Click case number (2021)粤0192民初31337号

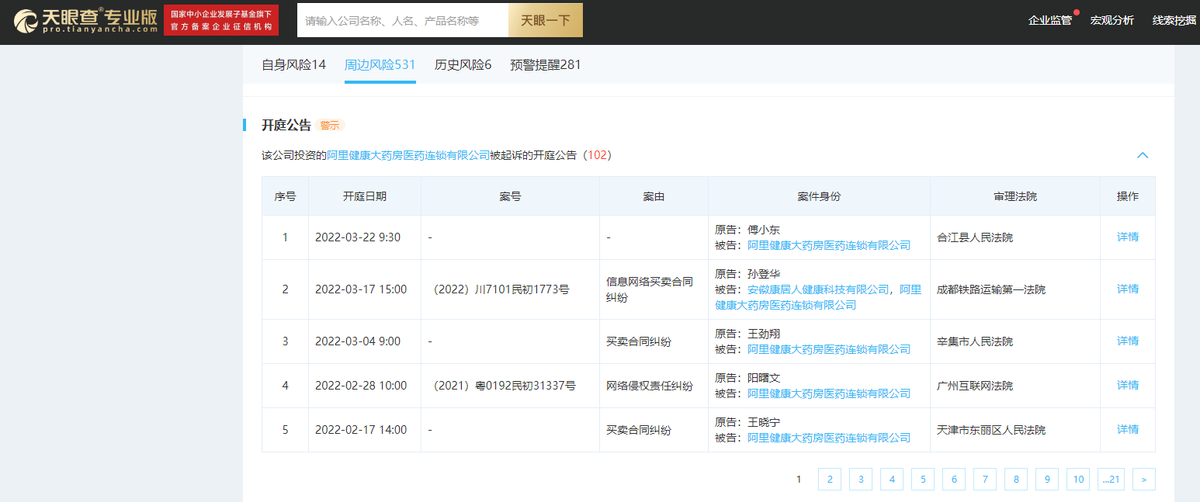503,385
